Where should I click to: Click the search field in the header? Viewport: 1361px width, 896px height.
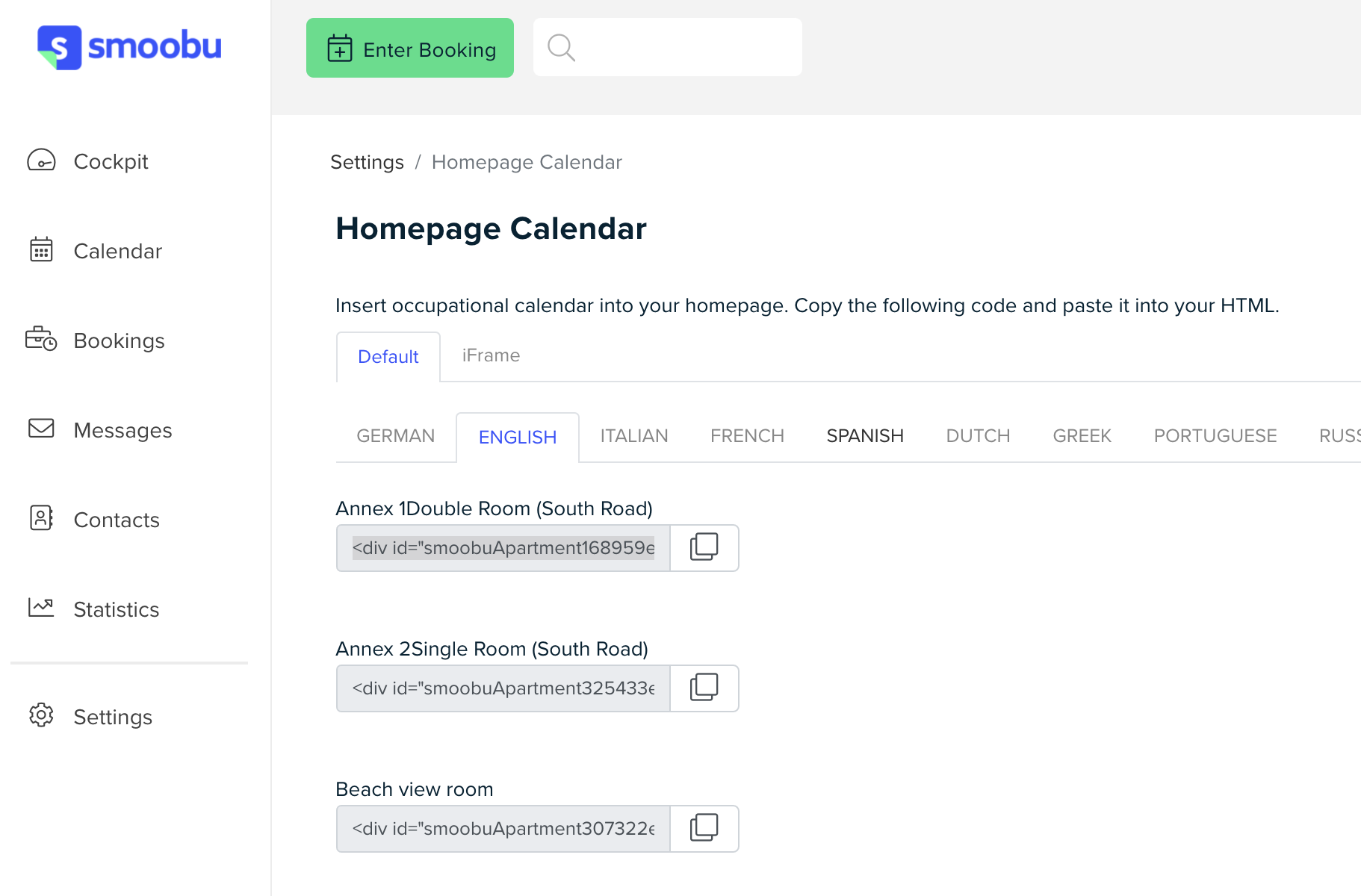coord(668,47)
